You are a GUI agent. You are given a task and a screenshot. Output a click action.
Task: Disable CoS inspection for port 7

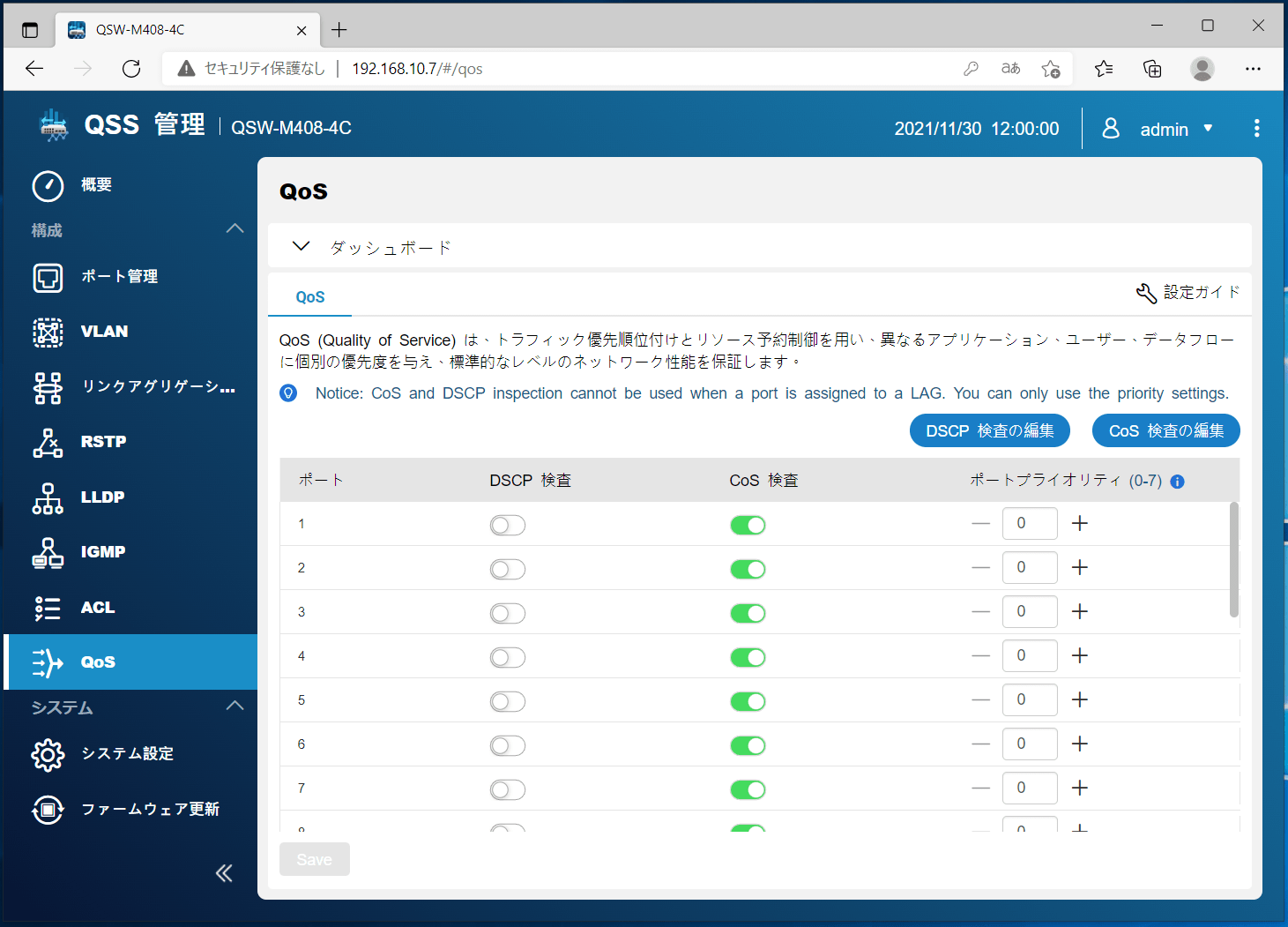(x=748, y=790)
